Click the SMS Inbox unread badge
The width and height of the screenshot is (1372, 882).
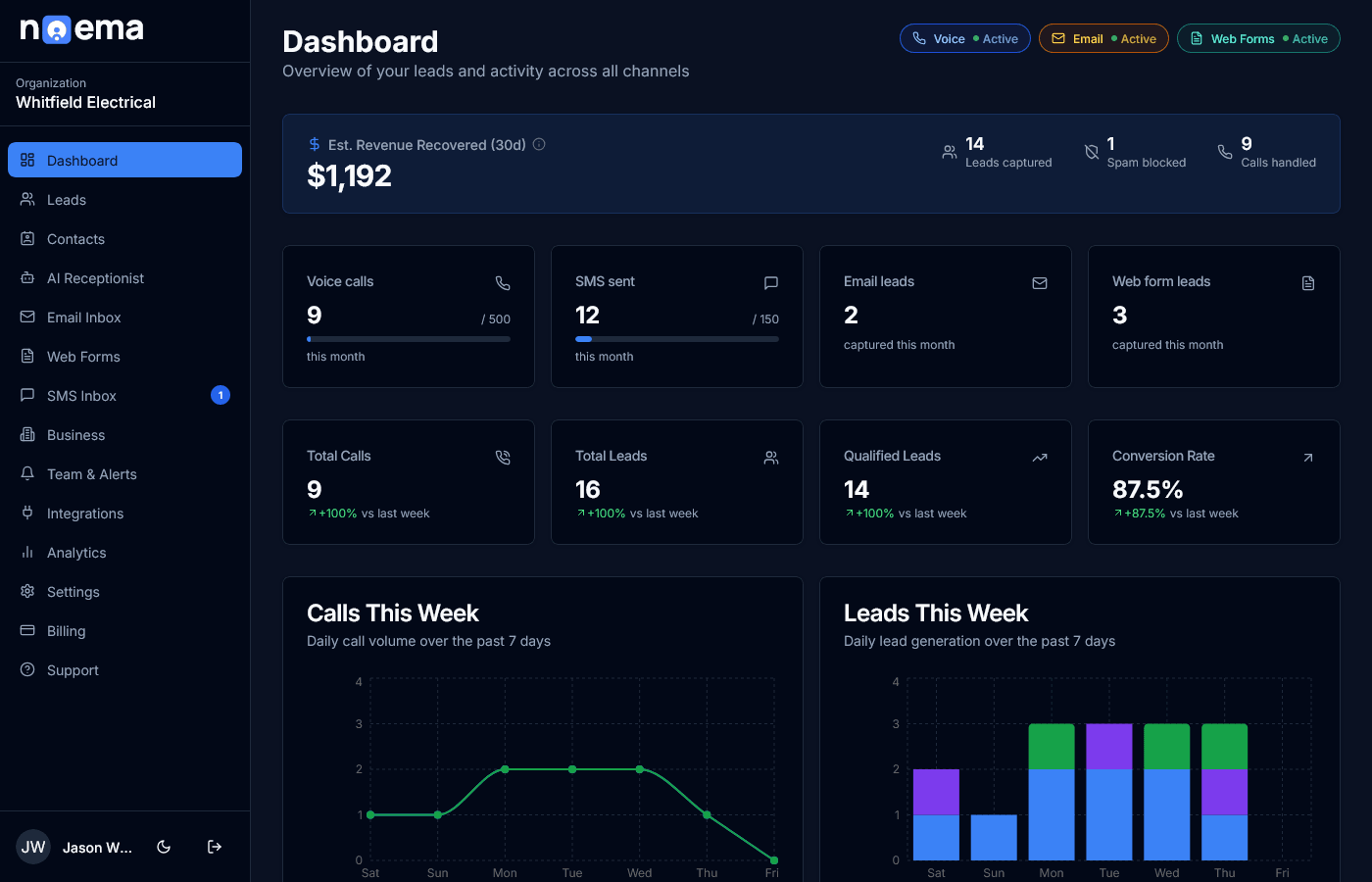(x=220, y=395)
